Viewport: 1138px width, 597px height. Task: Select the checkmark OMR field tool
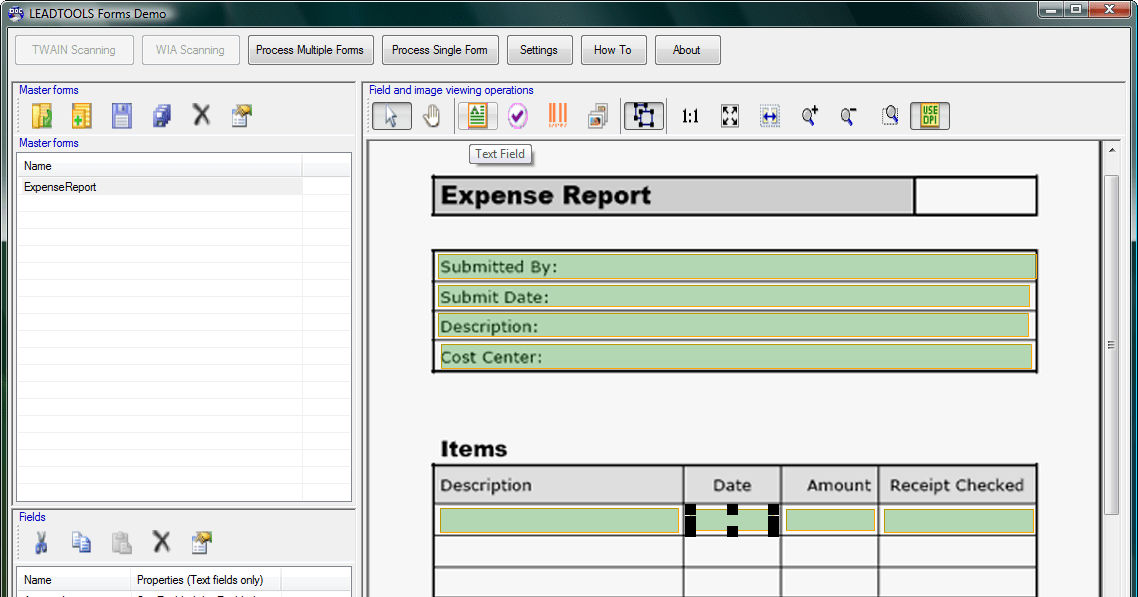pos(517,116)
